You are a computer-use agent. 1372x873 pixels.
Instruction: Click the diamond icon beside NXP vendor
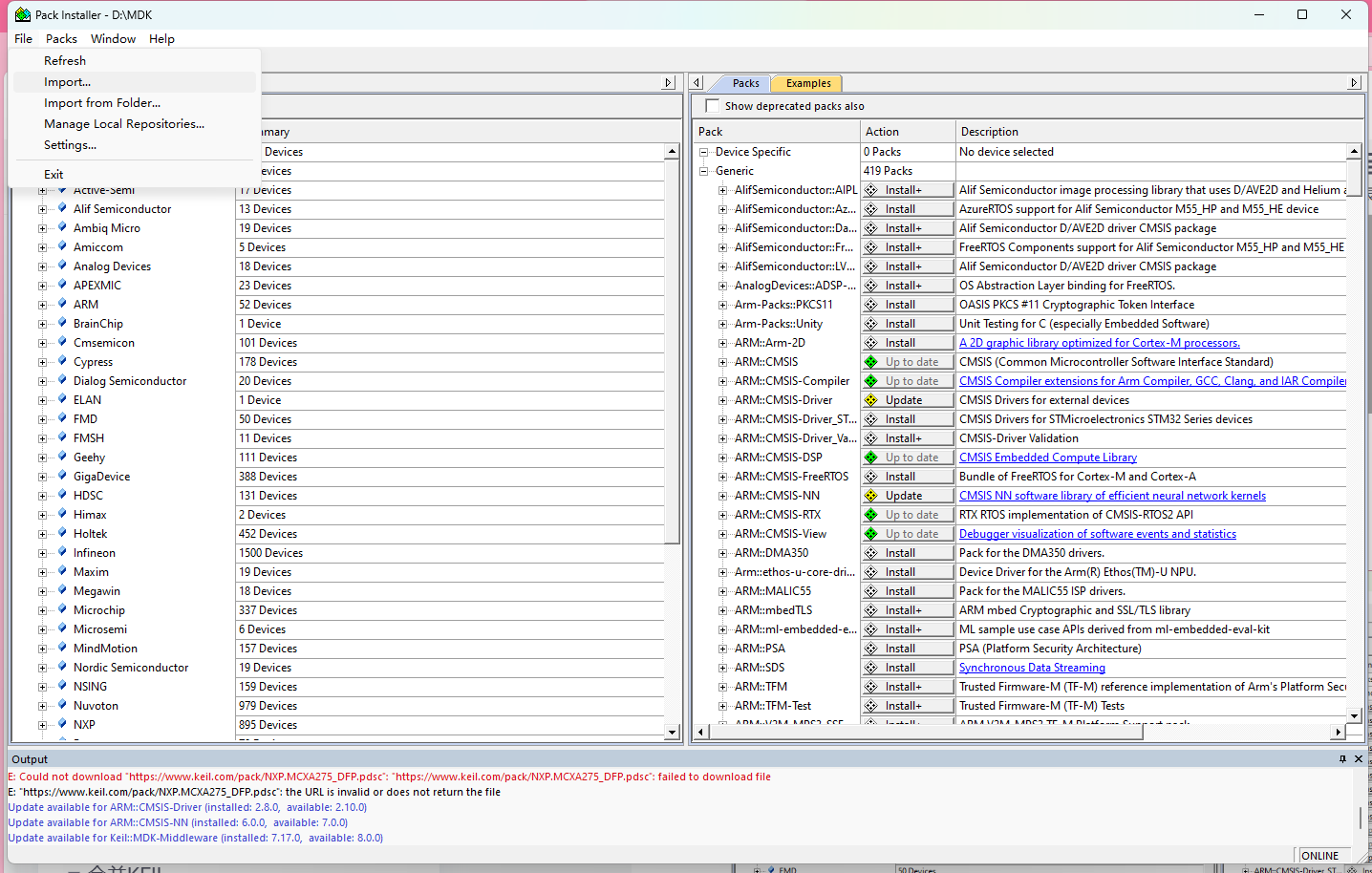pyautogui.click(x=62, y=724)
